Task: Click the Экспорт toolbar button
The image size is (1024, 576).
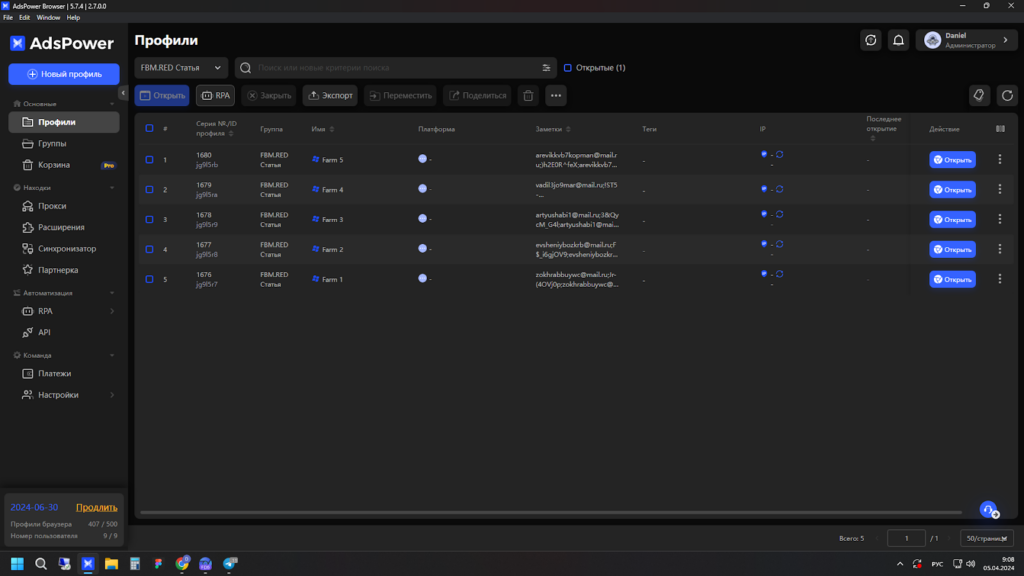Action: [330, 95]
